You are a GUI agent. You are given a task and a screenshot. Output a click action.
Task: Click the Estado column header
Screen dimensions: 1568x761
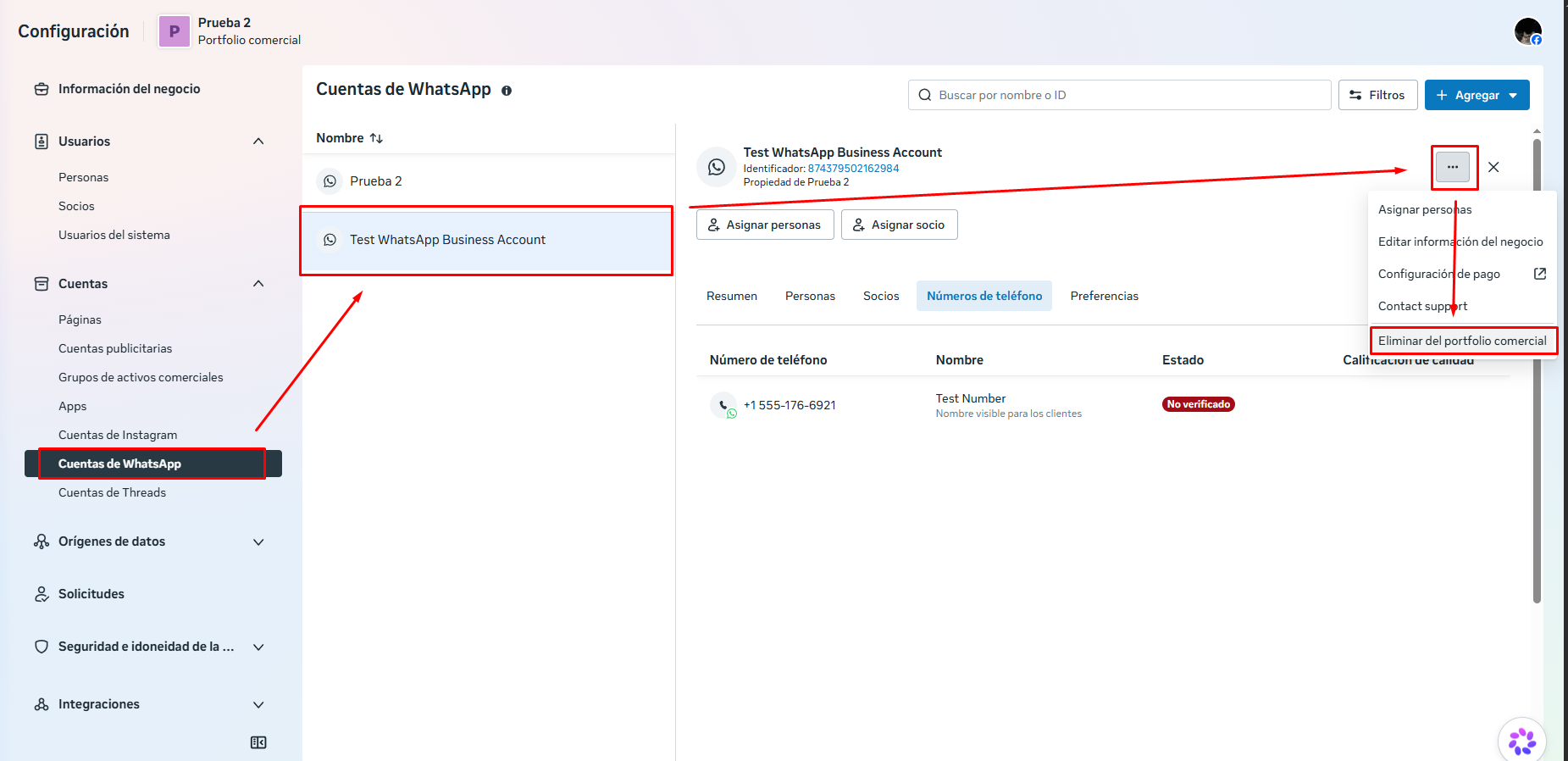click(1183, 360)
